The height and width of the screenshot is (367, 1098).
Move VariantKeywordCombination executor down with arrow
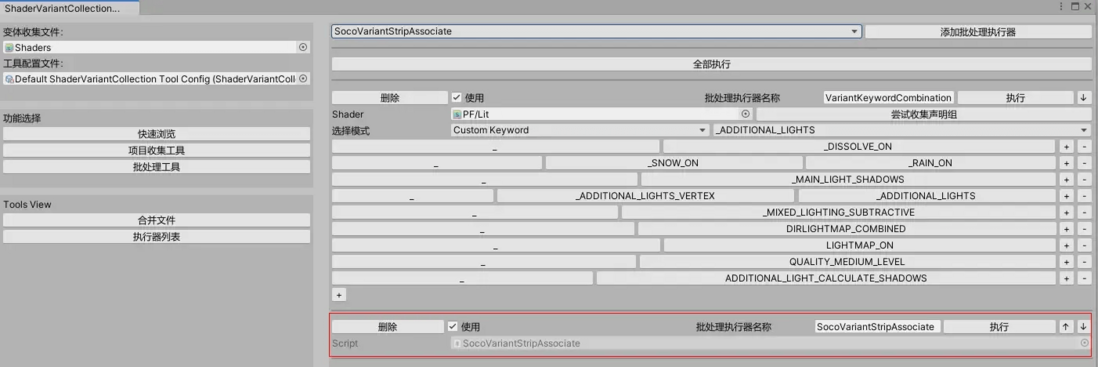1083,98
